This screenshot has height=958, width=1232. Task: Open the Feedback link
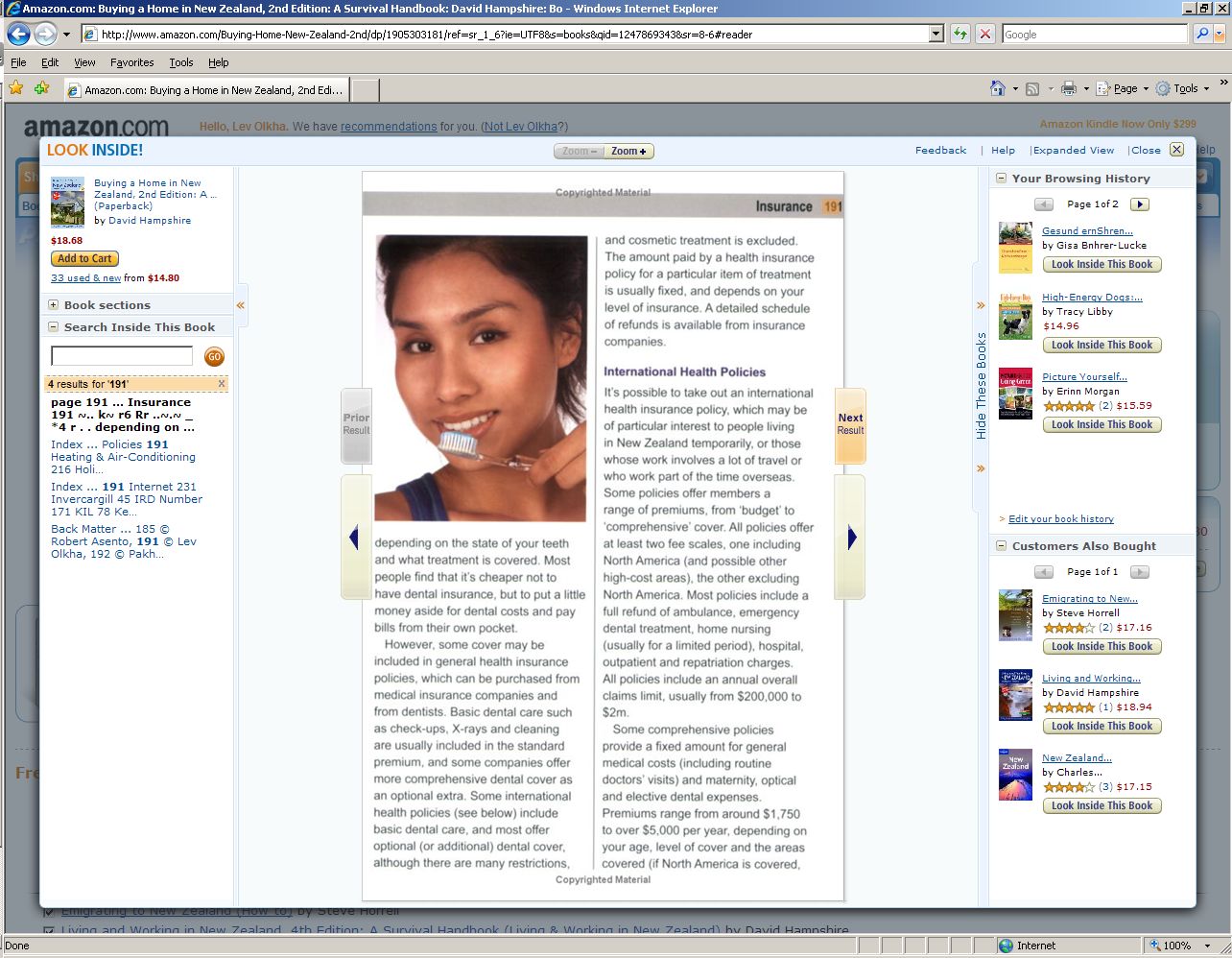tap(940, 151)
